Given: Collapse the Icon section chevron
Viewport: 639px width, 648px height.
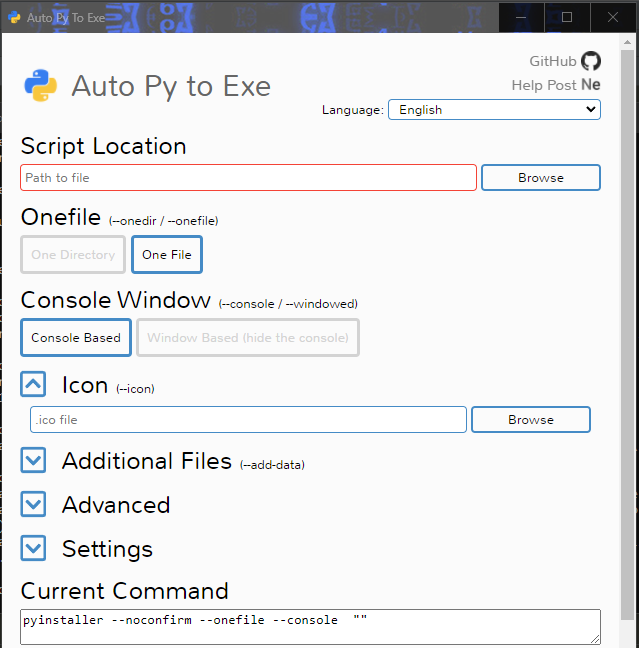Looking at the screenshot, I should [34, 384].
